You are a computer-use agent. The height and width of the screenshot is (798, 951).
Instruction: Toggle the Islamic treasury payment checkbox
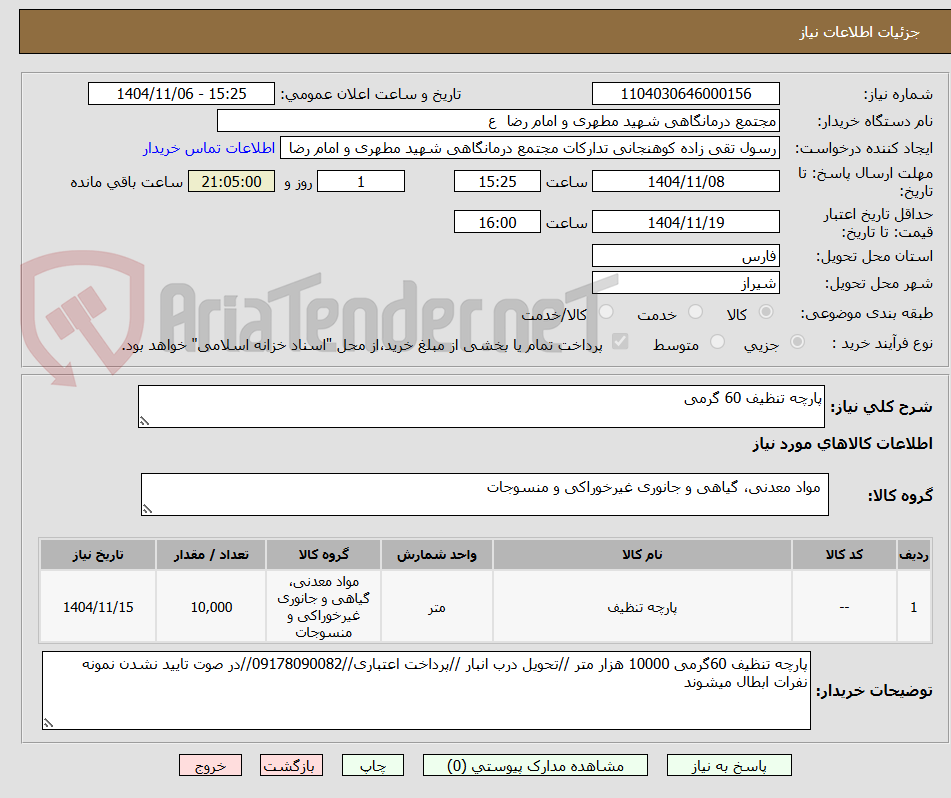click(620, 342)
